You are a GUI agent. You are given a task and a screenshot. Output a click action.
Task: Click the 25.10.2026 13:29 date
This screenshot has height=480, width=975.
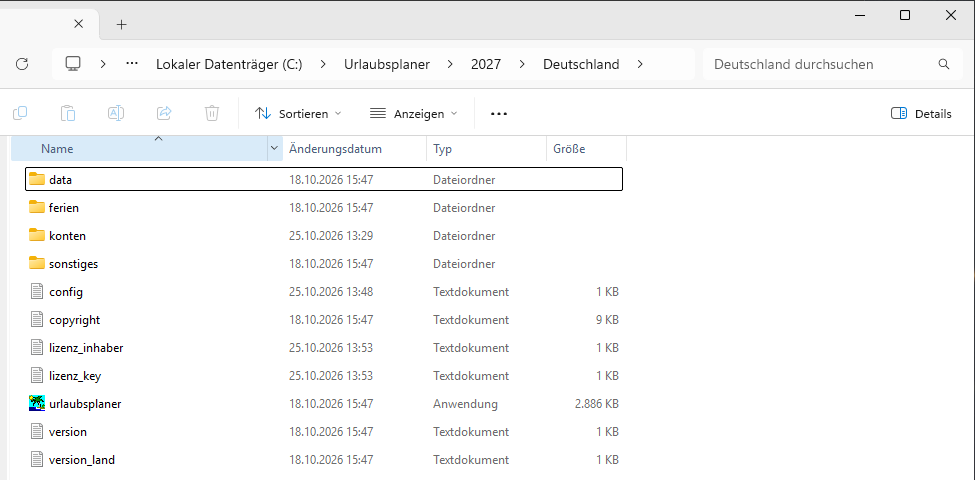331,236
